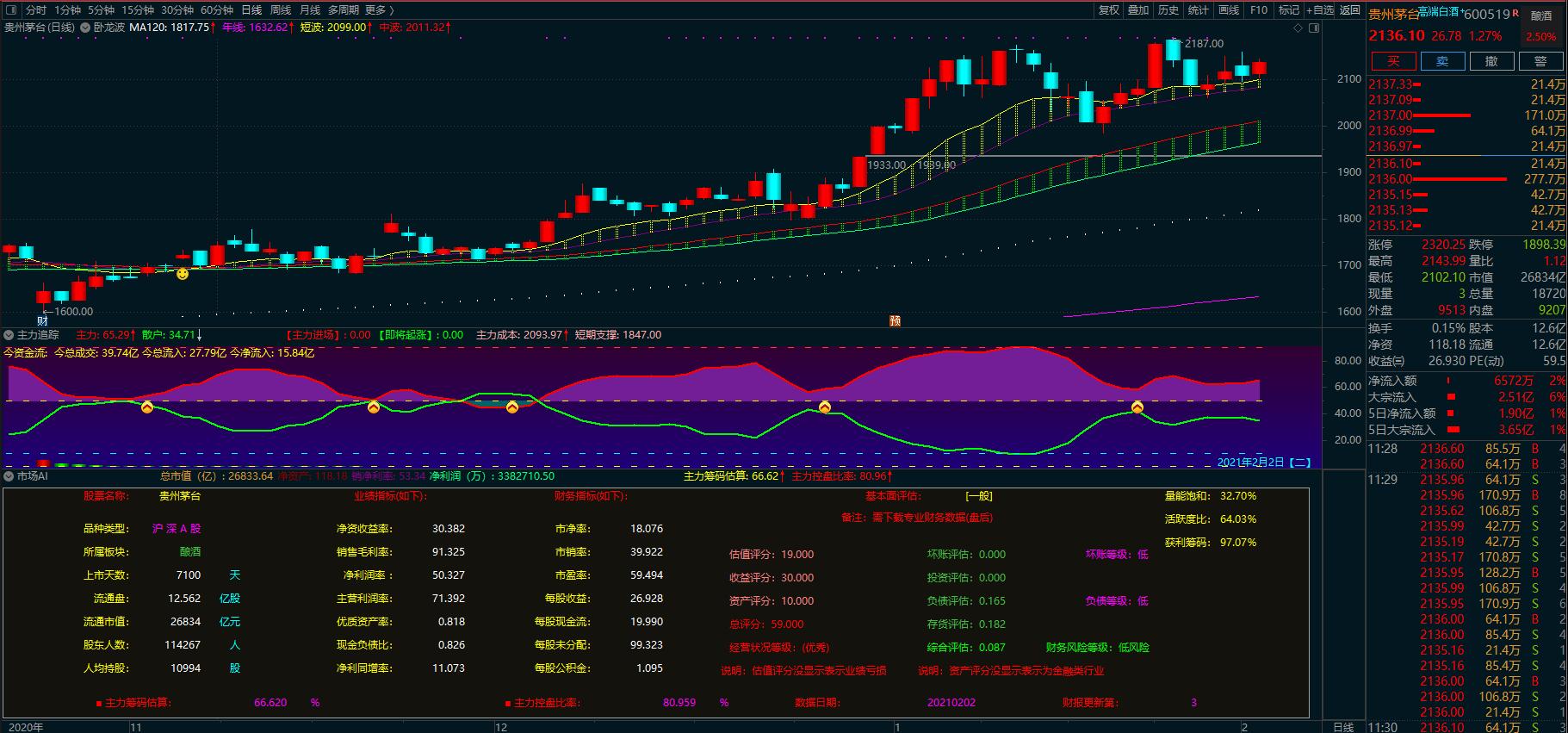The height and width of the screenshot is (733, 1568).
Task: Expand the 主力追踪 indicator menu
Action: 9,335
